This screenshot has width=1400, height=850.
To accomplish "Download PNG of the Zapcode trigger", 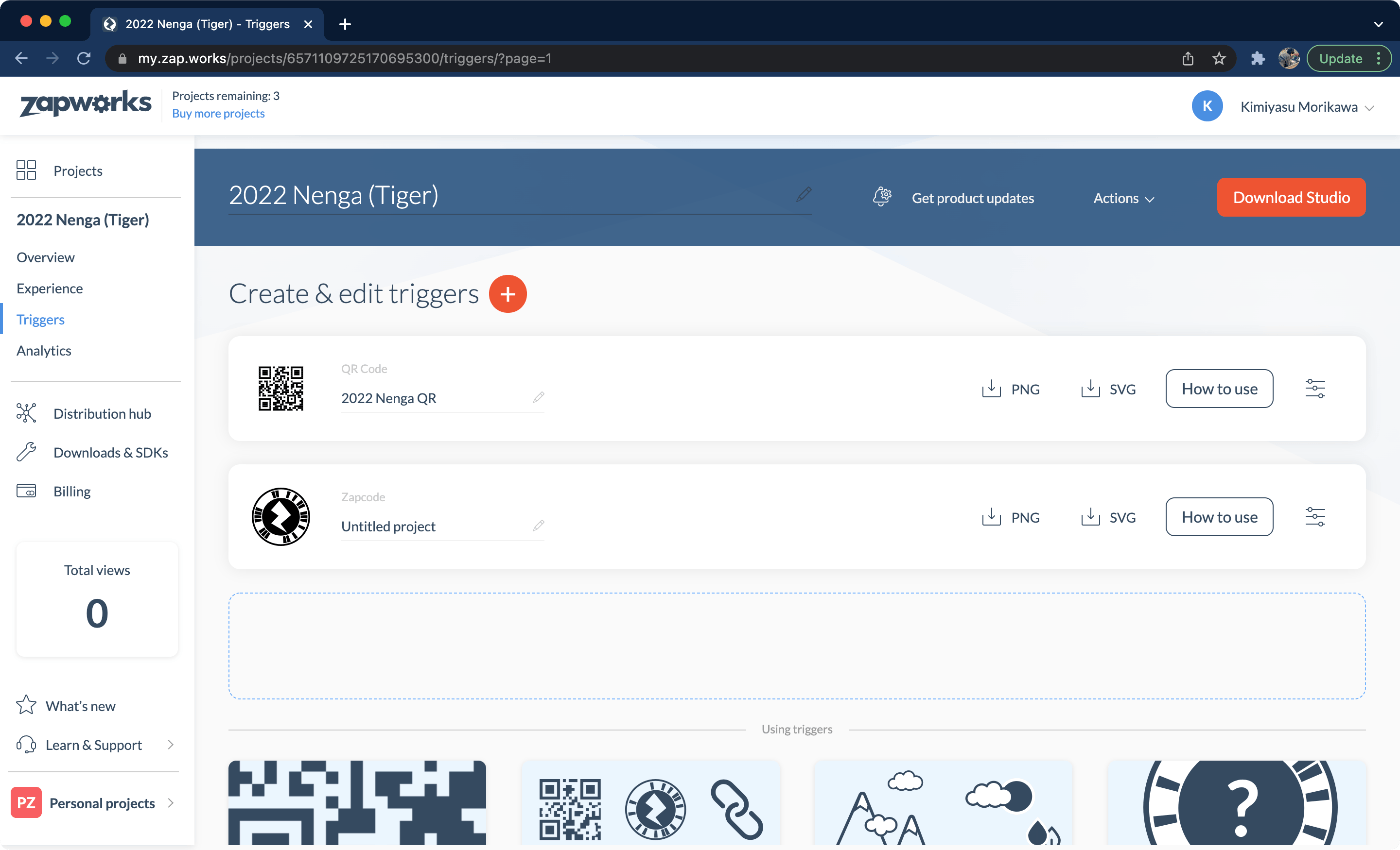I will (1011, 517).
